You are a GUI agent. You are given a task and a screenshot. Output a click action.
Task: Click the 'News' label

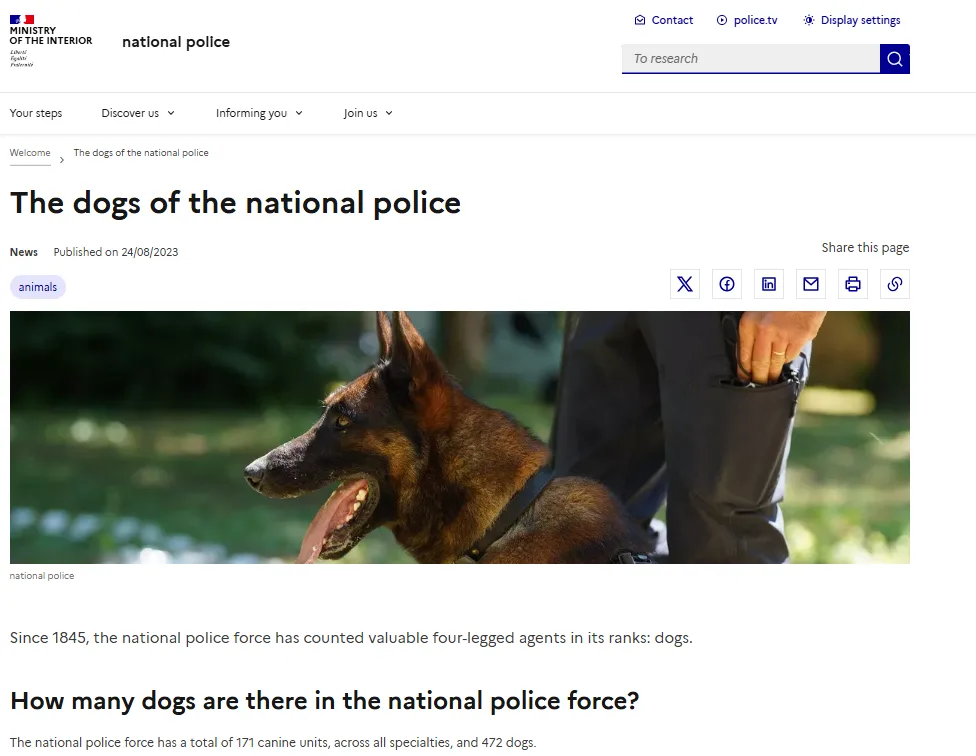pos(24,252)
